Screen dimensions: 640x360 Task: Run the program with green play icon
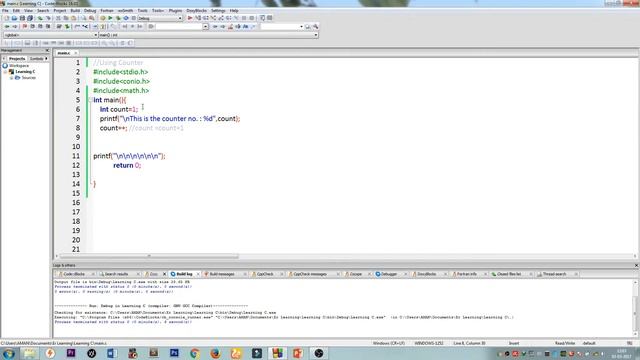point(110,18)
